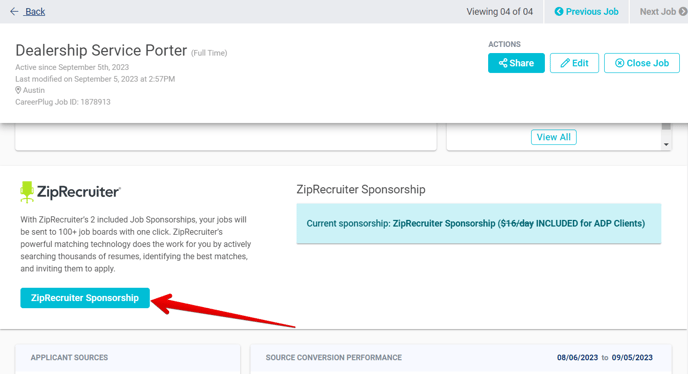Click the Dealership Service Porter job title
The height and width of the screenshot is (374, 688).
click(x=101, y=50)
